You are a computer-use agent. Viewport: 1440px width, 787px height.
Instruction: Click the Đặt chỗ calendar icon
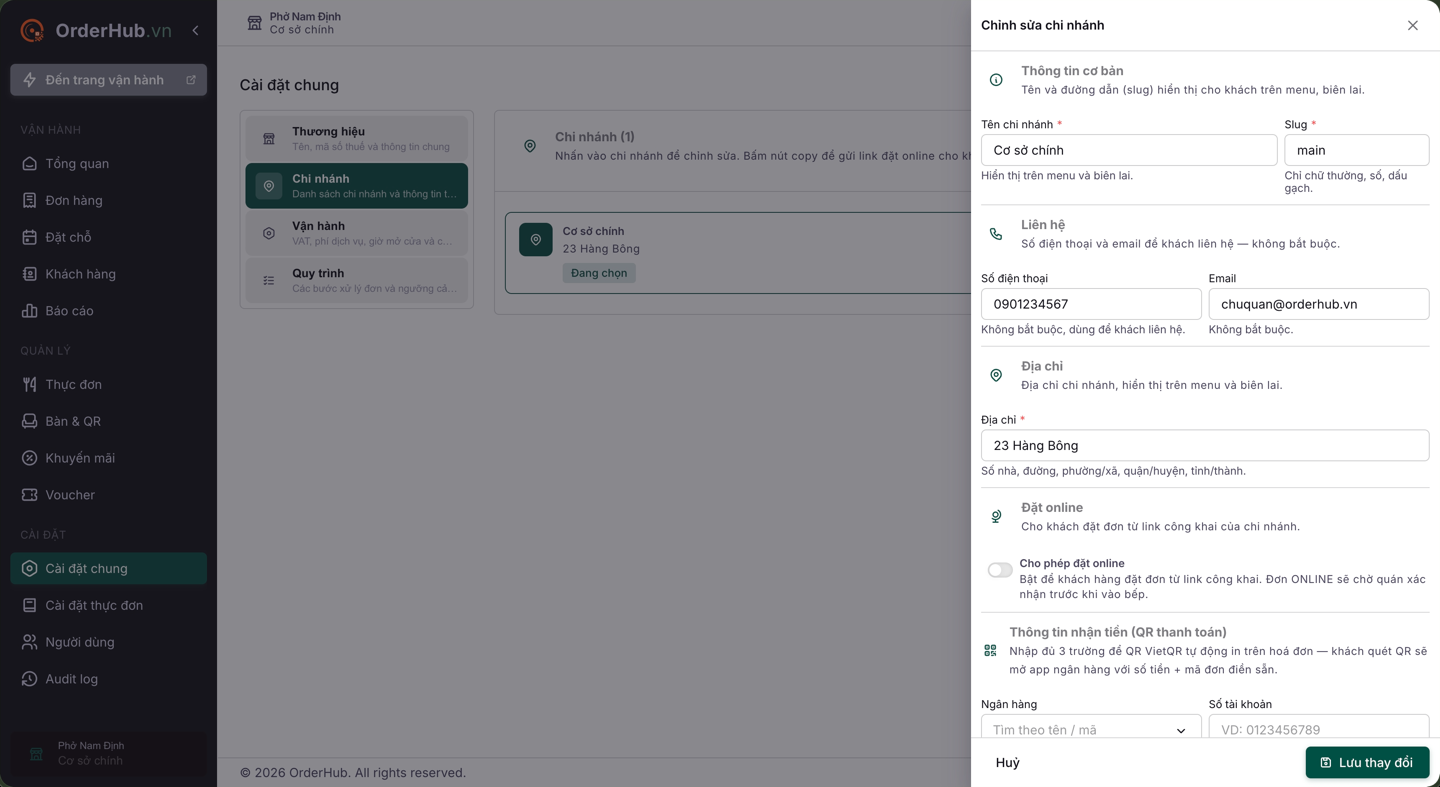click(30, 238)
